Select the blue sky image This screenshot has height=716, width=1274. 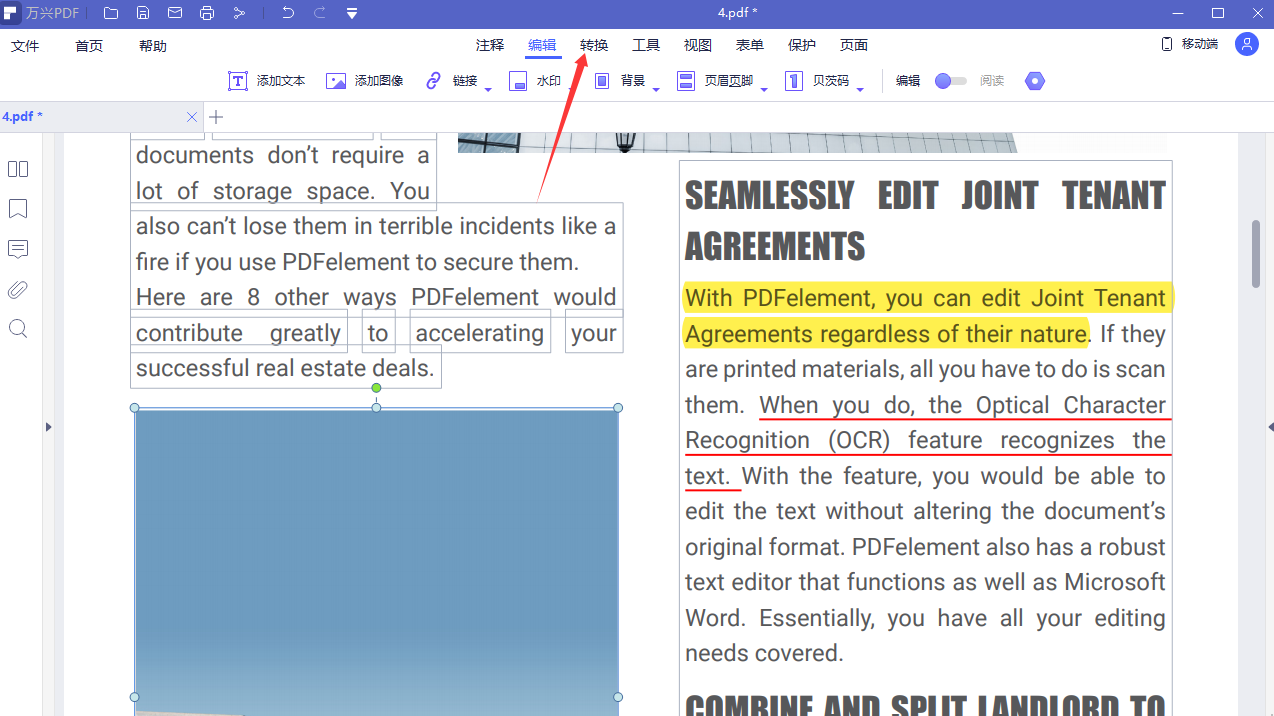point(376,561)
